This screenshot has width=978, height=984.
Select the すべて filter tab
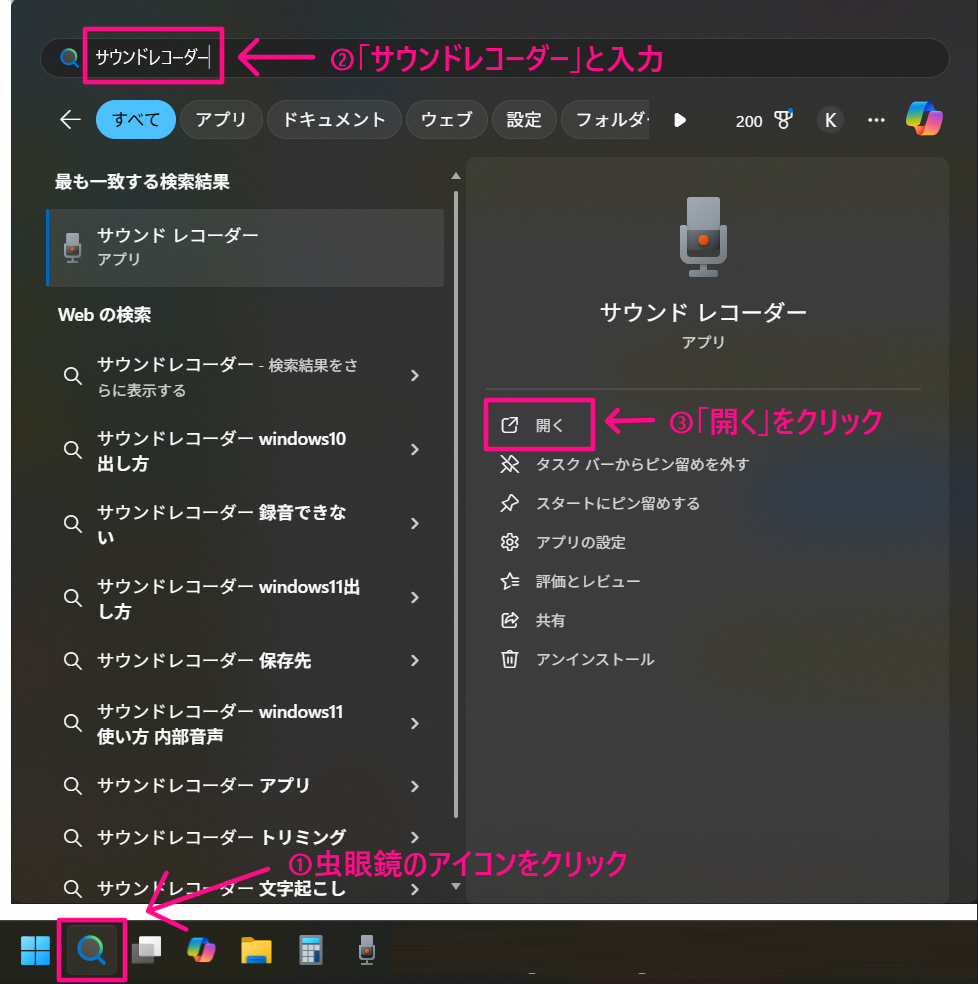136,119
